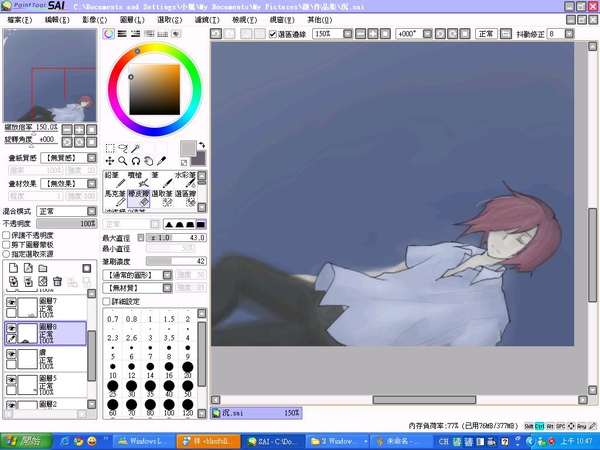Open the 編輯(E) menu
600x450 pixels.
57,20
